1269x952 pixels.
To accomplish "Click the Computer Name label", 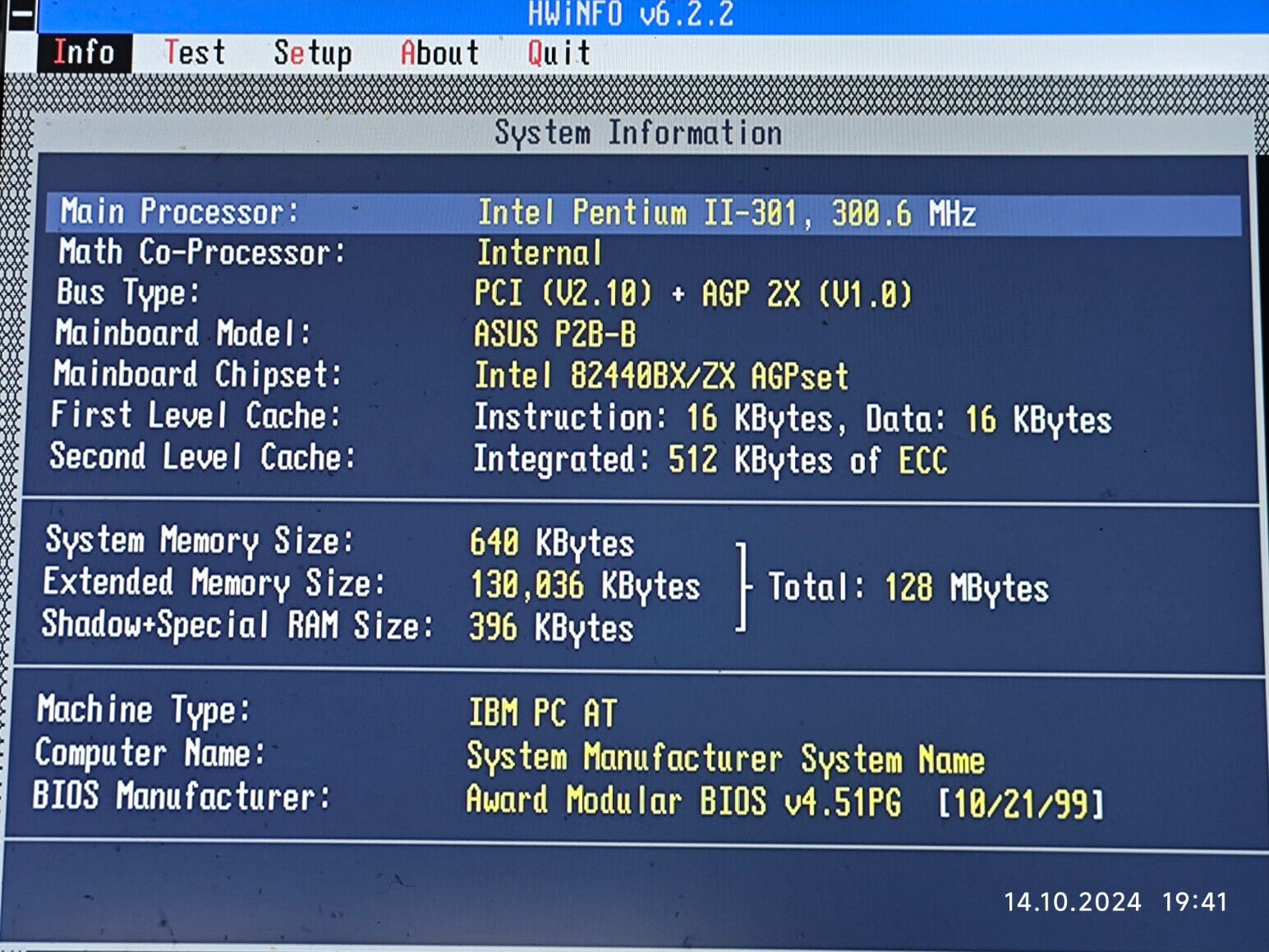I will [150, 753].
